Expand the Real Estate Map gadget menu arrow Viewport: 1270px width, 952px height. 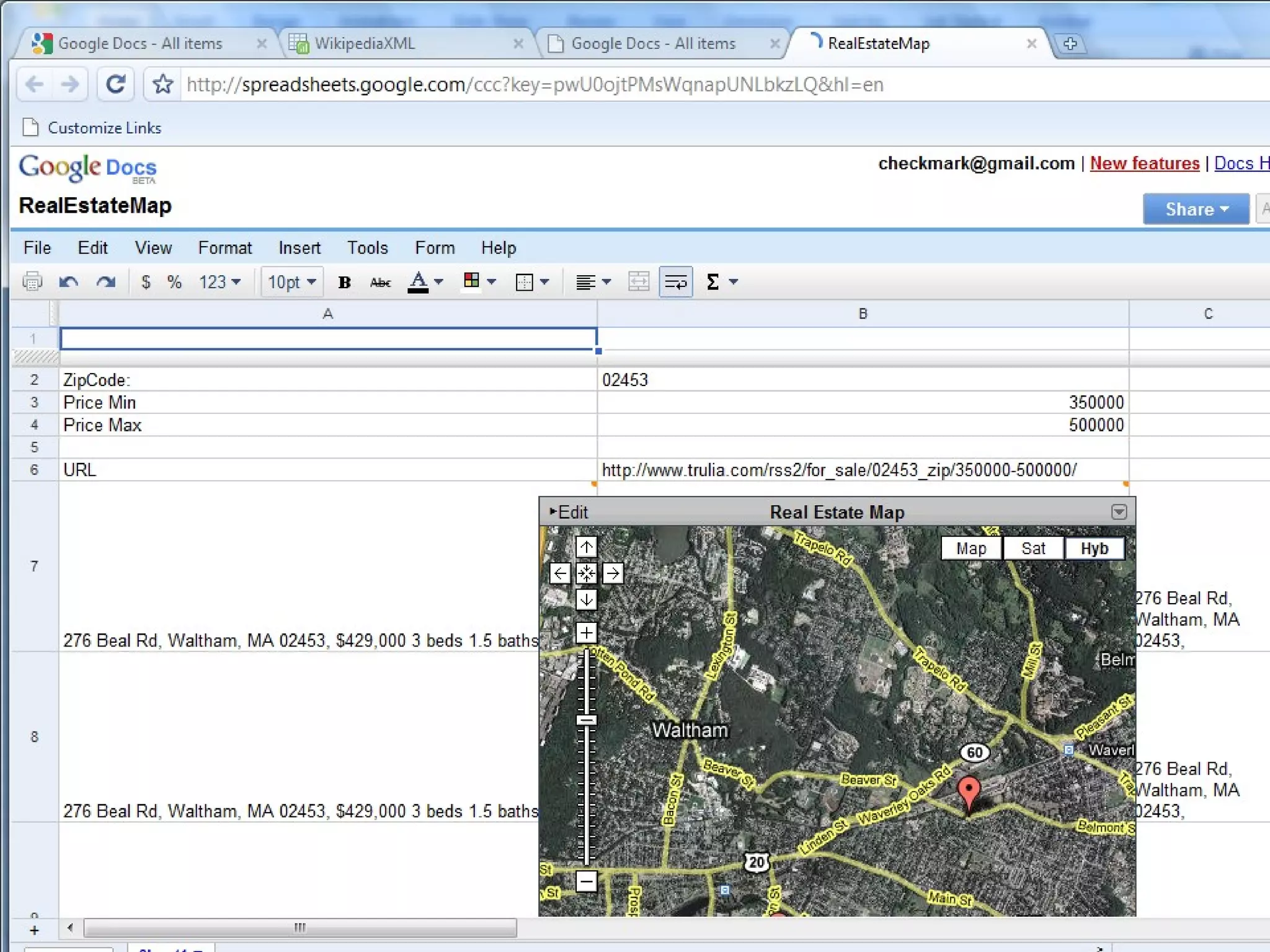point(1119,512)
